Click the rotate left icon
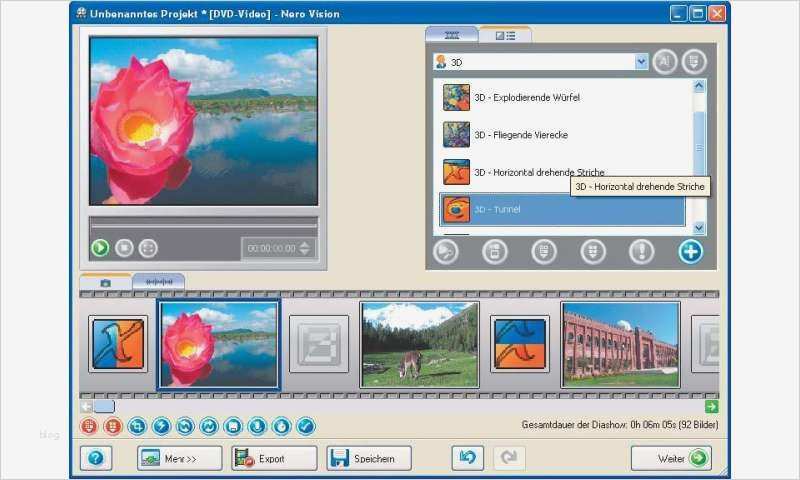 185,426
